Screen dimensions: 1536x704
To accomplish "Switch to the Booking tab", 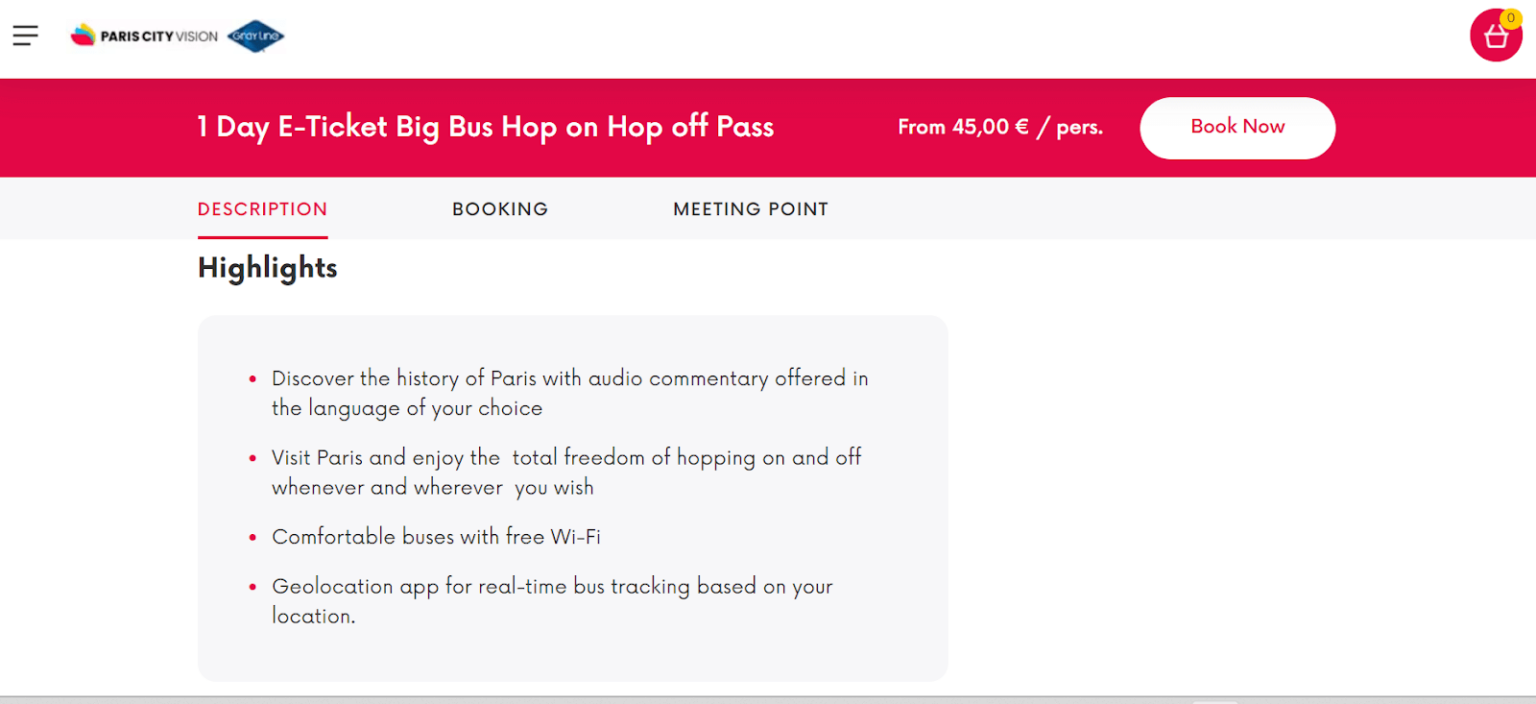I will click(500, 209).
